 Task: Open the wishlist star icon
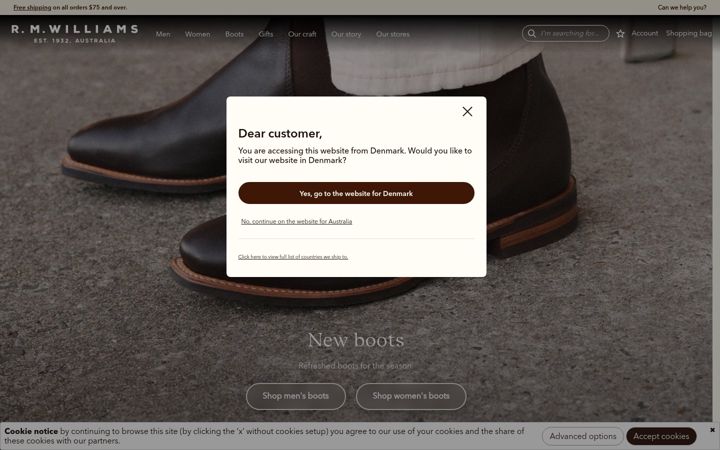[x=620, y=34]
